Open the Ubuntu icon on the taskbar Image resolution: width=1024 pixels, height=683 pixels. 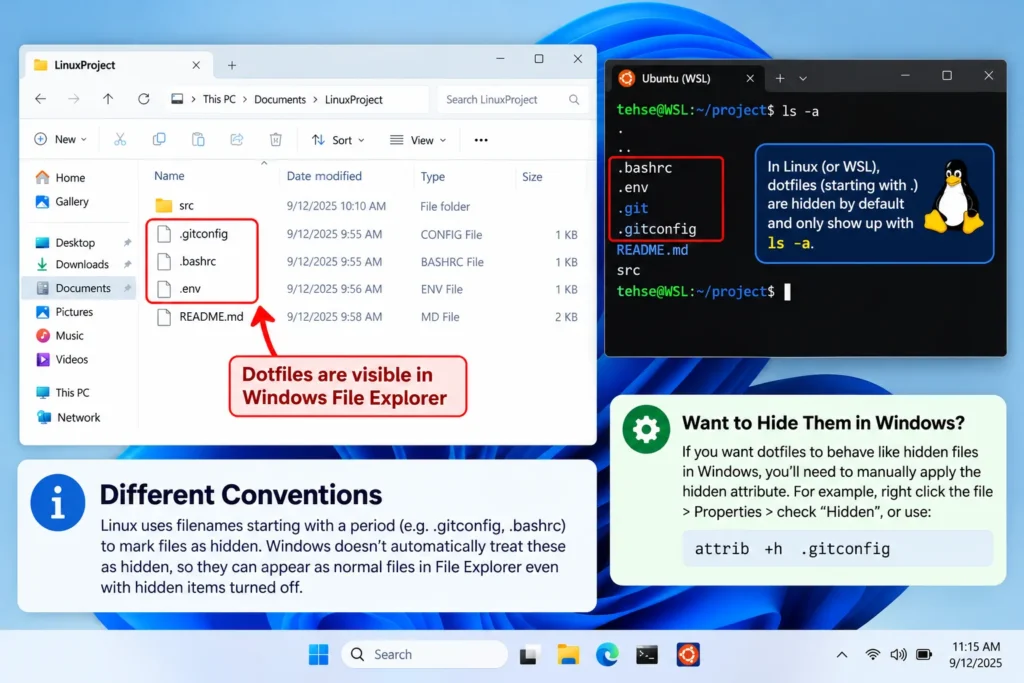(688, 654)
